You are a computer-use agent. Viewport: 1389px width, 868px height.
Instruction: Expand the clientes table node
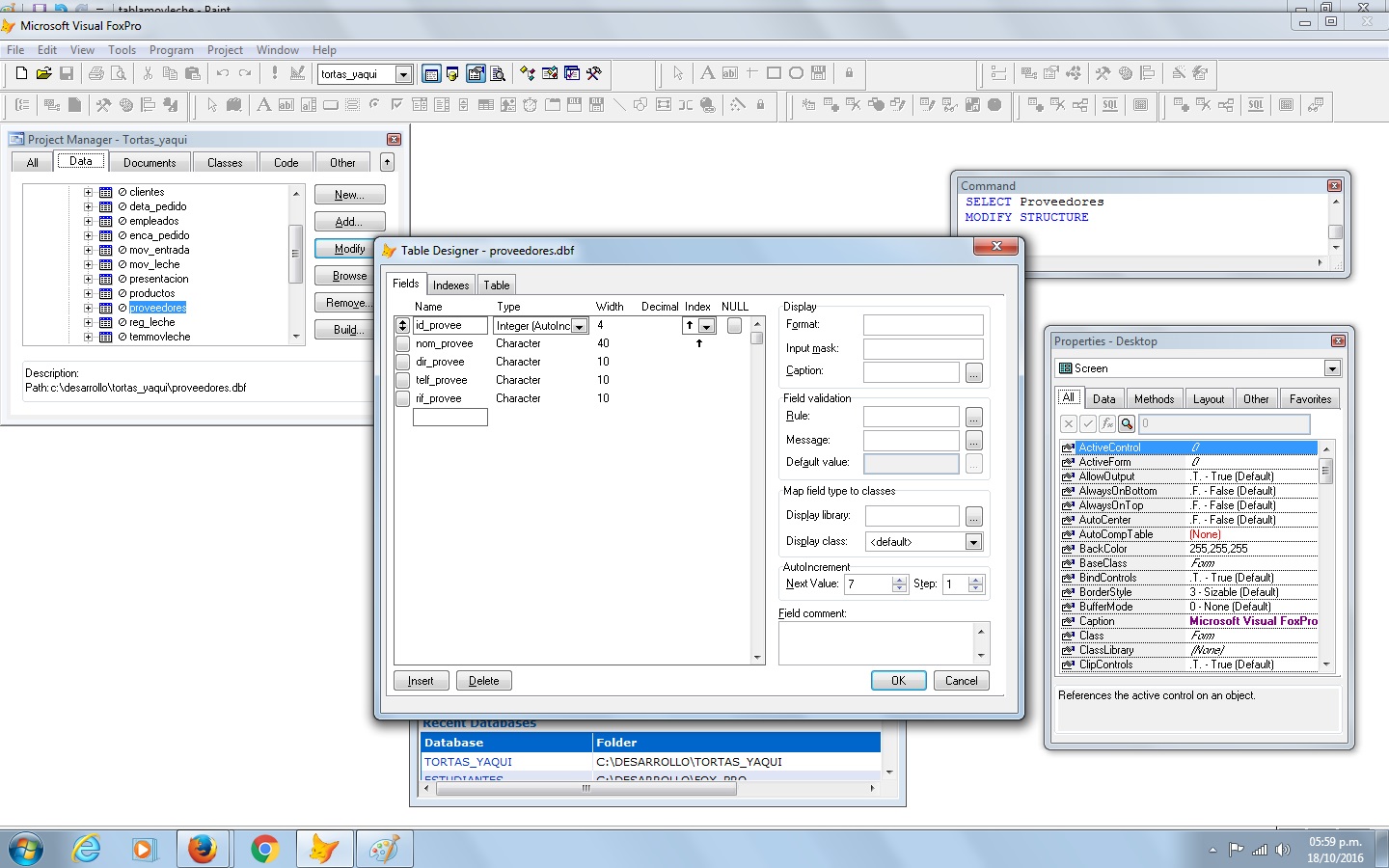tap(88, 192)
